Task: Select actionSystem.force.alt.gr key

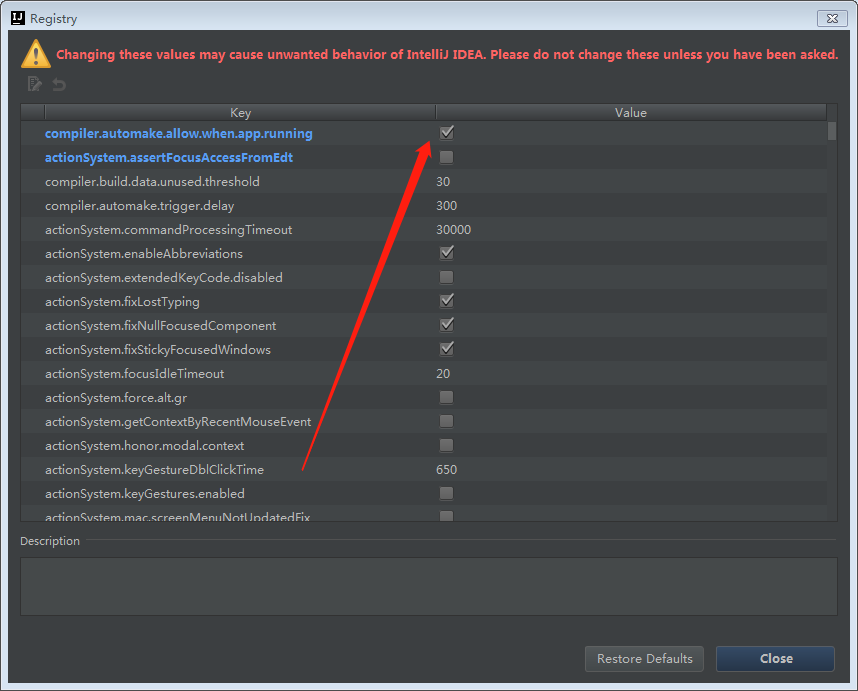Action: click(116, 398)
